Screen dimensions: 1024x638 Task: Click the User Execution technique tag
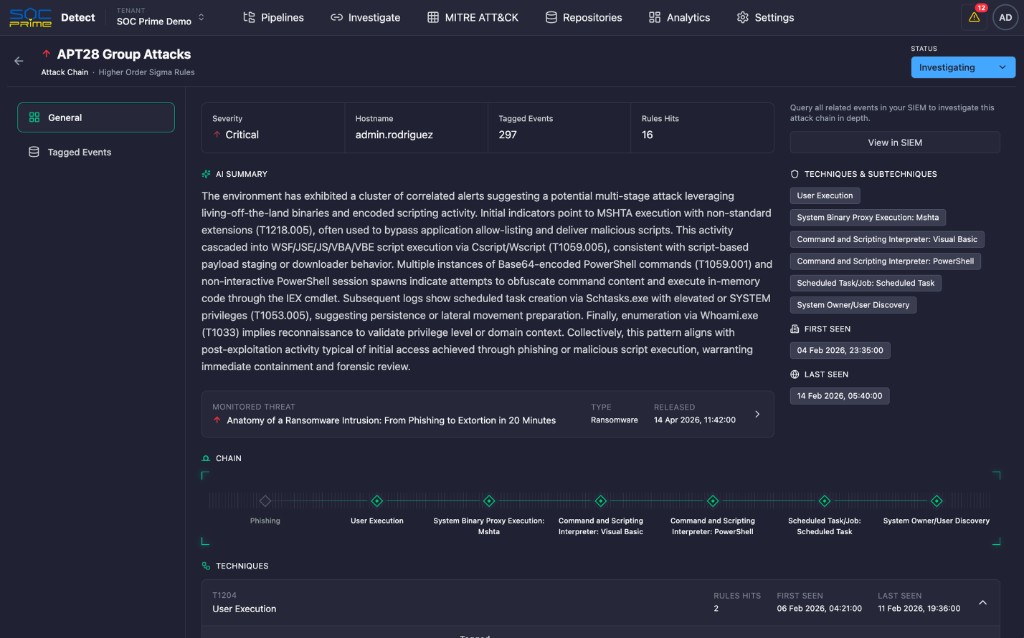click(825, 195)
